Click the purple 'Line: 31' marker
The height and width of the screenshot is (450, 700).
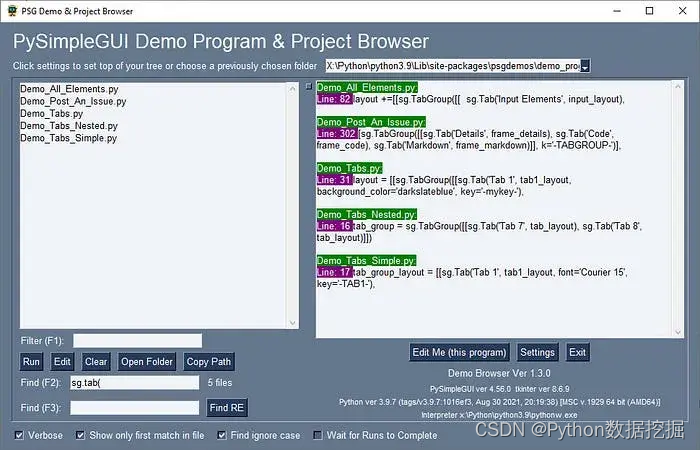coord(334,180)
